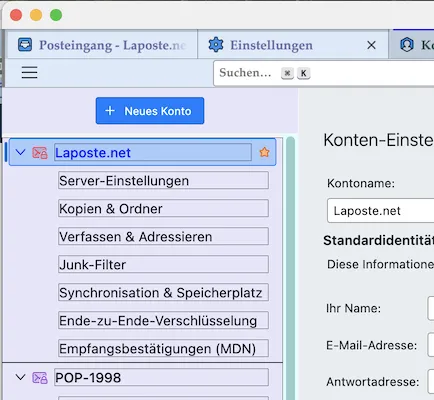Click the POP-1998 account icon
This screenshot has height=400, width=434.
pyautogui.click(x=40, y=378)
